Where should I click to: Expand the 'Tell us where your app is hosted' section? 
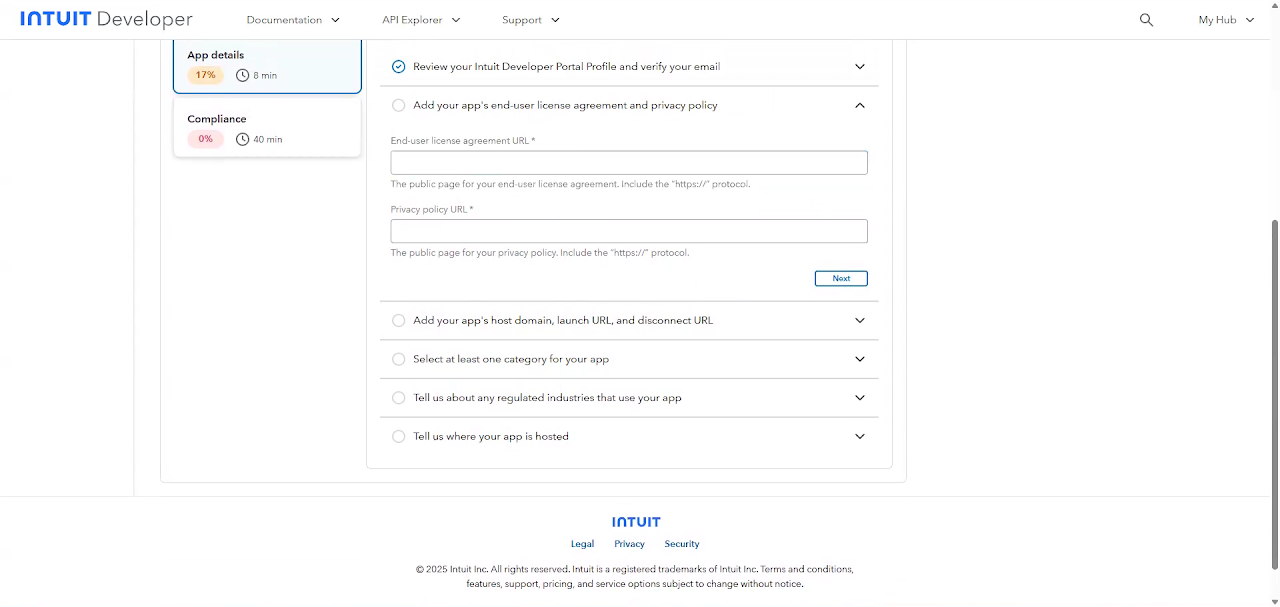[x=860, y=436]
